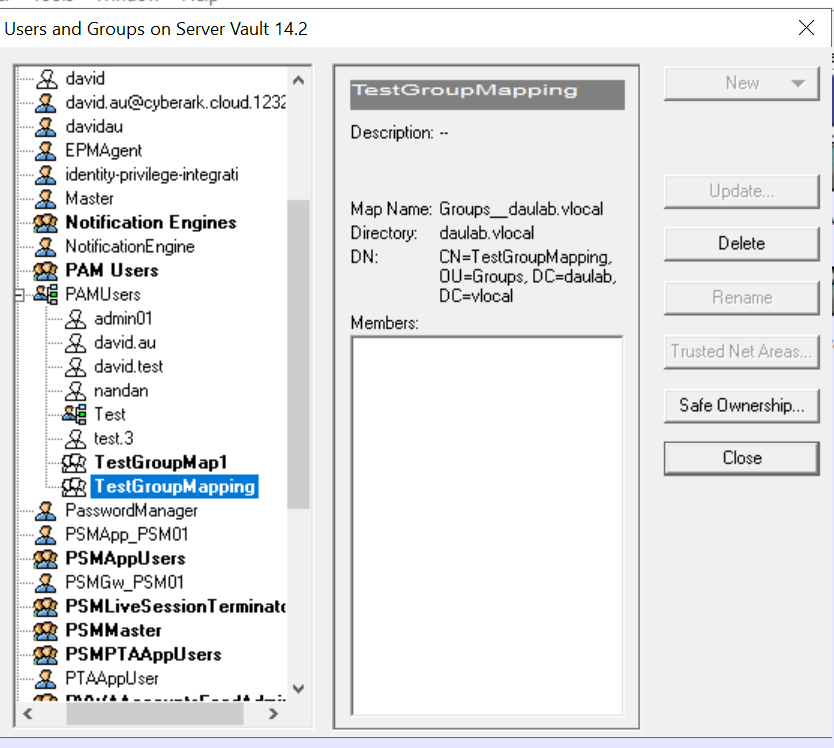Click the PAMUsers location icon
This screenshot has width=834, height=748.
46,294
